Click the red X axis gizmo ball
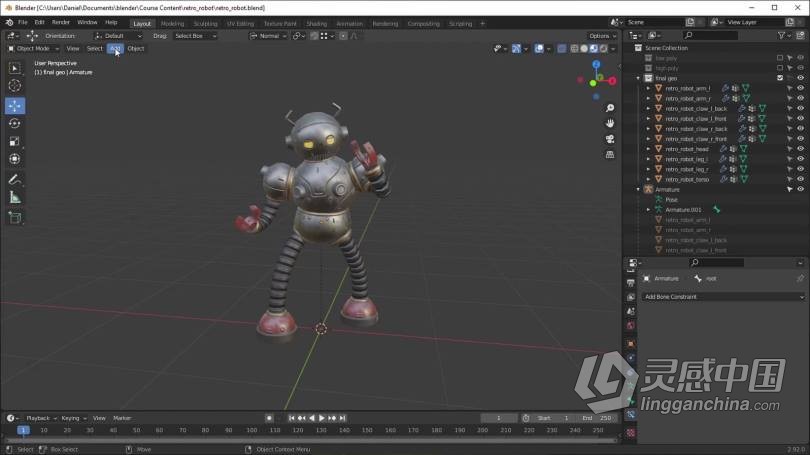 pos(612,81)
